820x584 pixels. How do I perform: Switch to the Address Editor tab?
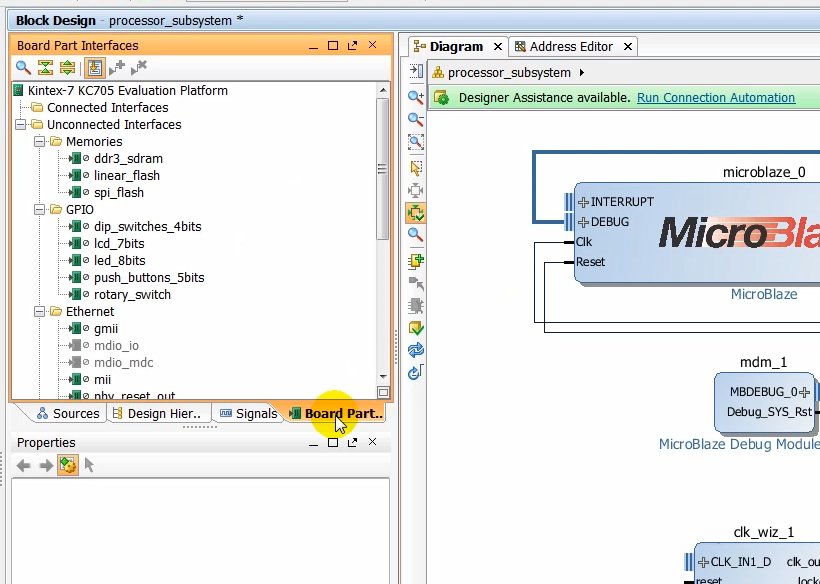[x=570, y=46]
